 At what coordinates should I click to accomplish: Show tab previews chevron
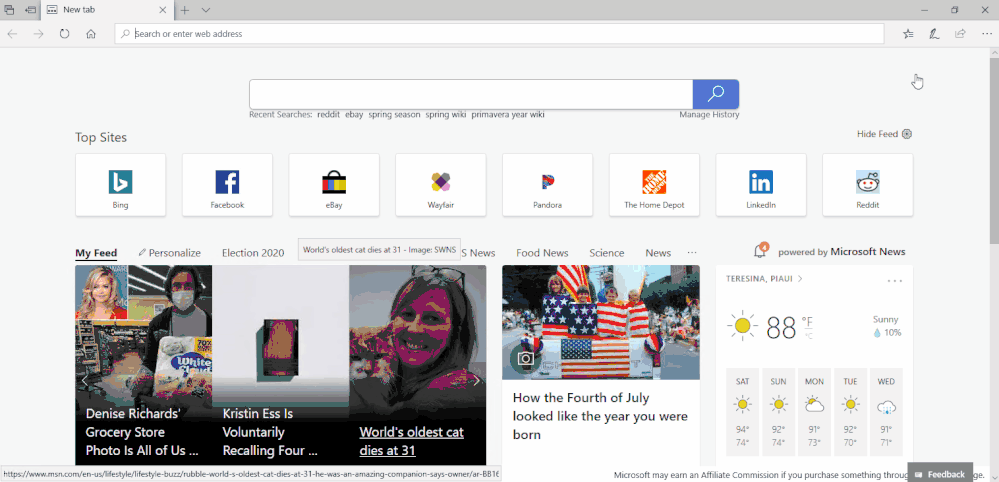(x=206, y=10)
